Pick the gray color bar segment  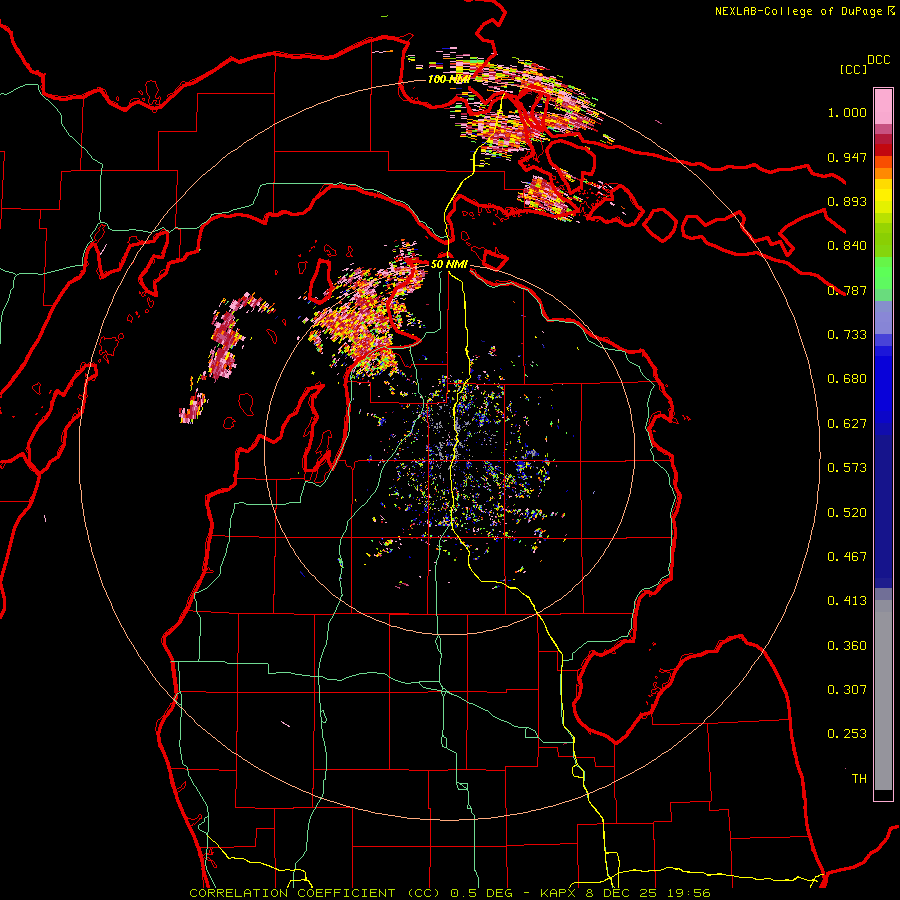883,695
